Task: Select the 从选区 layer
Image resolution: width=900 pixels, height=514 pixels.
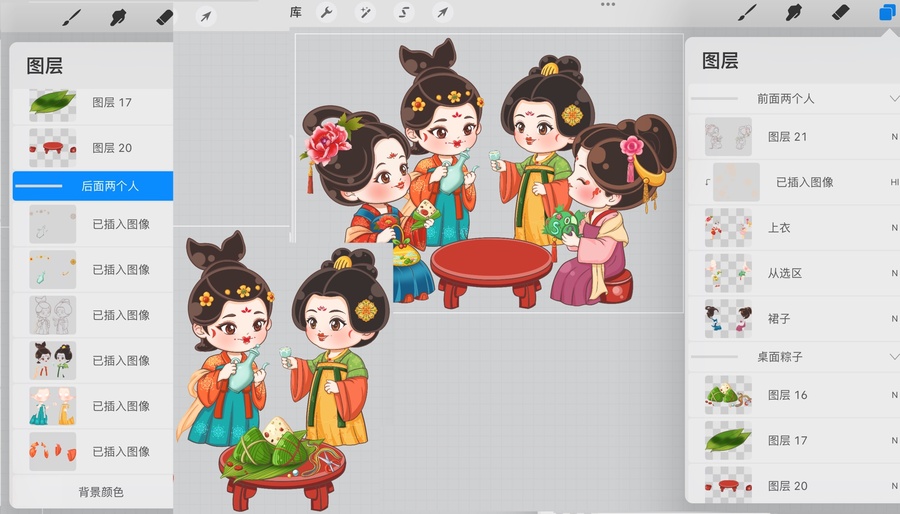Action: (793, 273)
